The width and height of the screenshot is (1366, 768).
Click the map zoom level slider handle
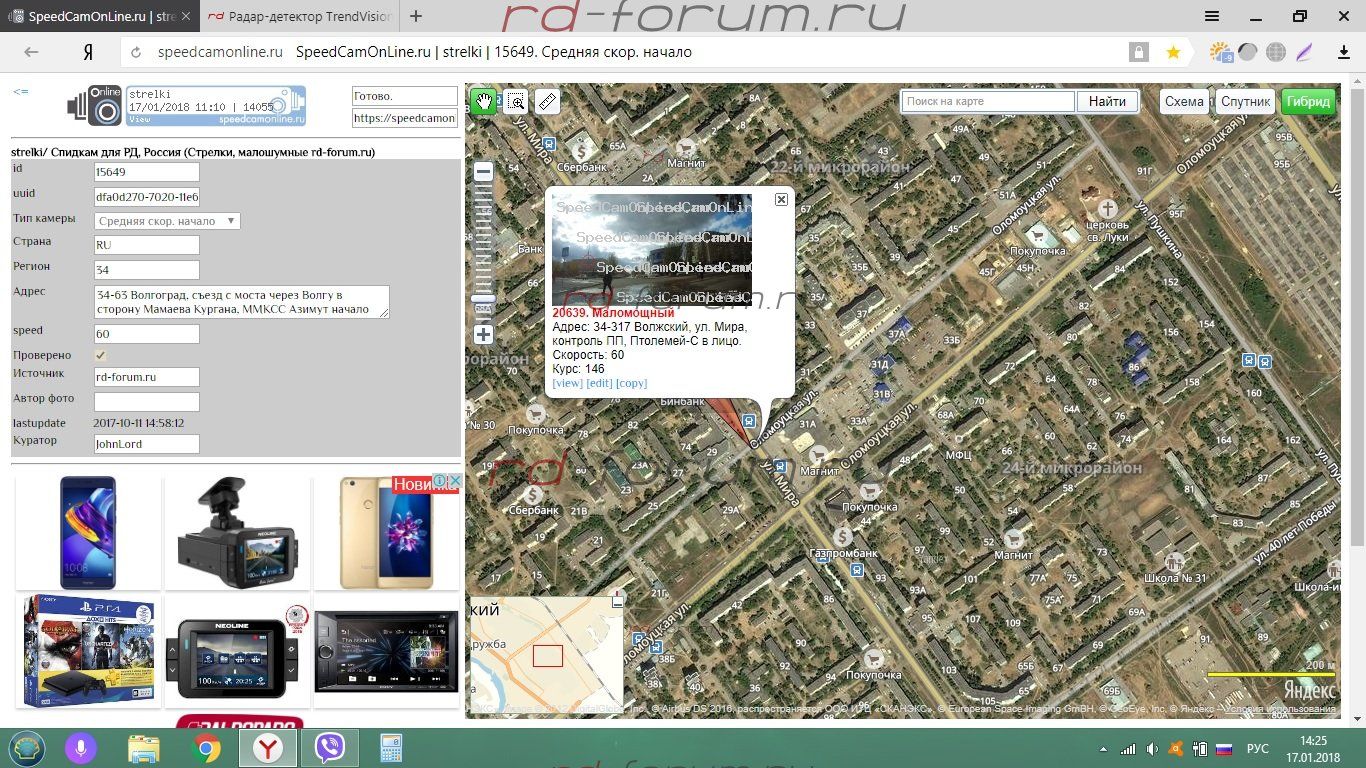click(483, 298)
